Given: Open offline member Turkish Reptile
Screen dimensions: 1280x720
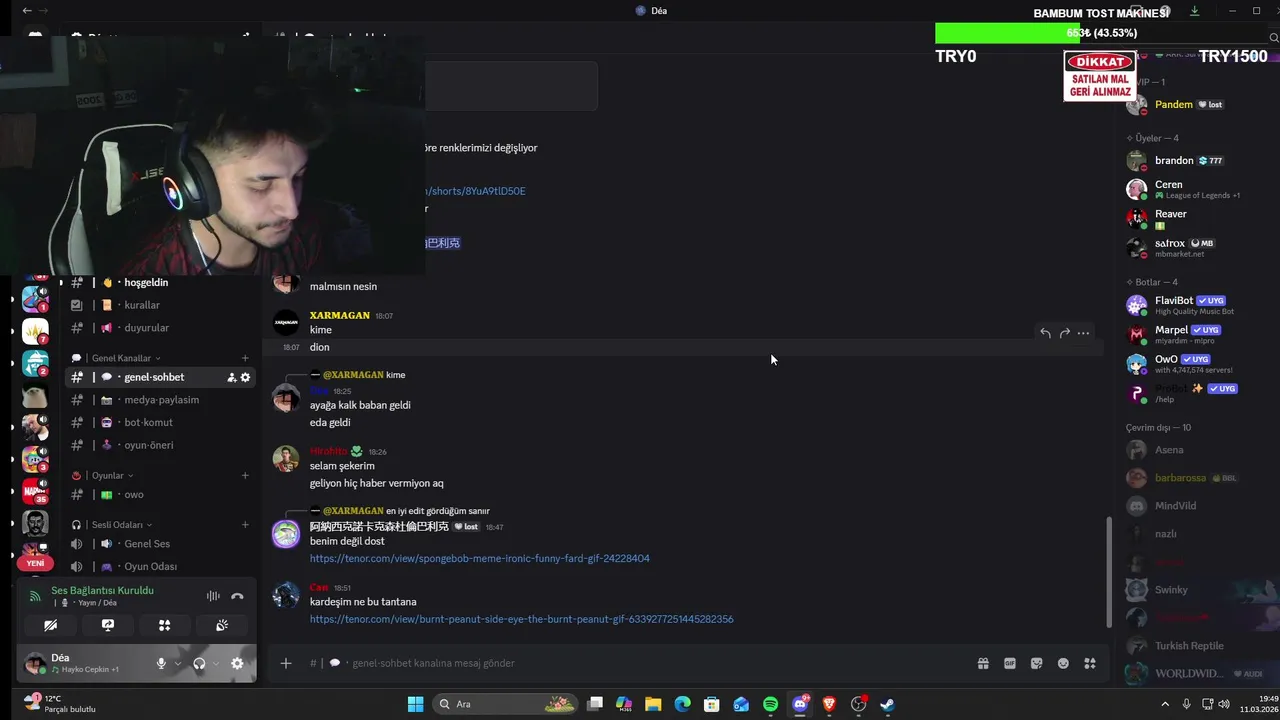Looking at the screenshot, I should point(1196,646).
